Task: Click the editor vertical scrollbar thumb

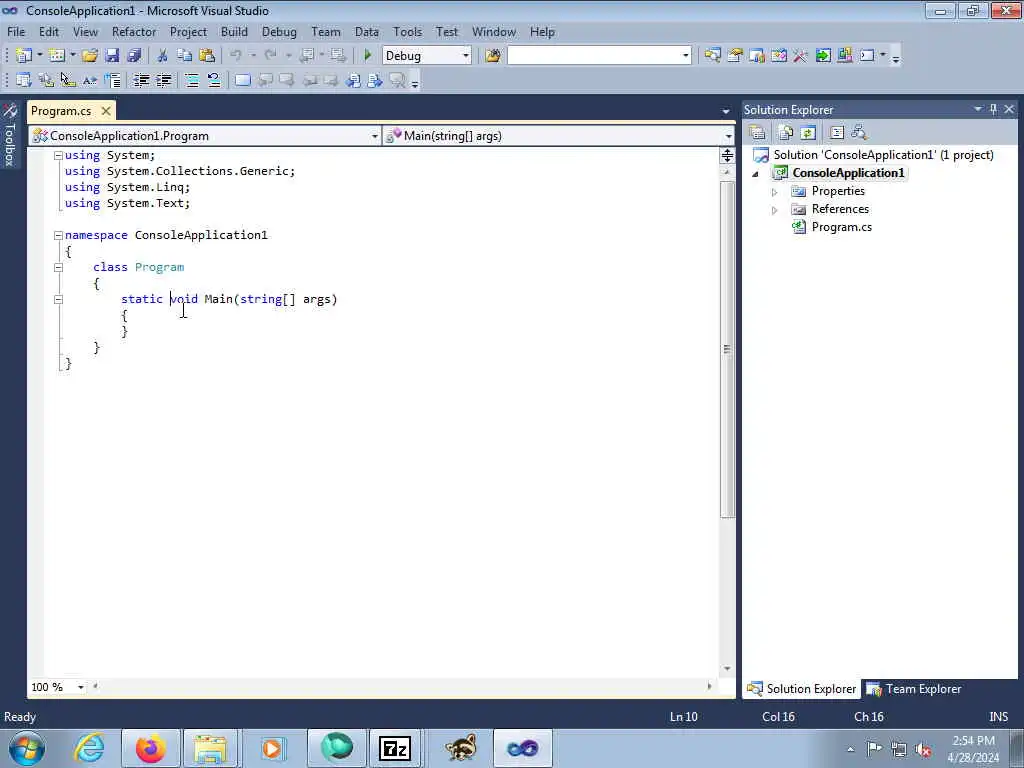Action: click(x=727, y=349)
